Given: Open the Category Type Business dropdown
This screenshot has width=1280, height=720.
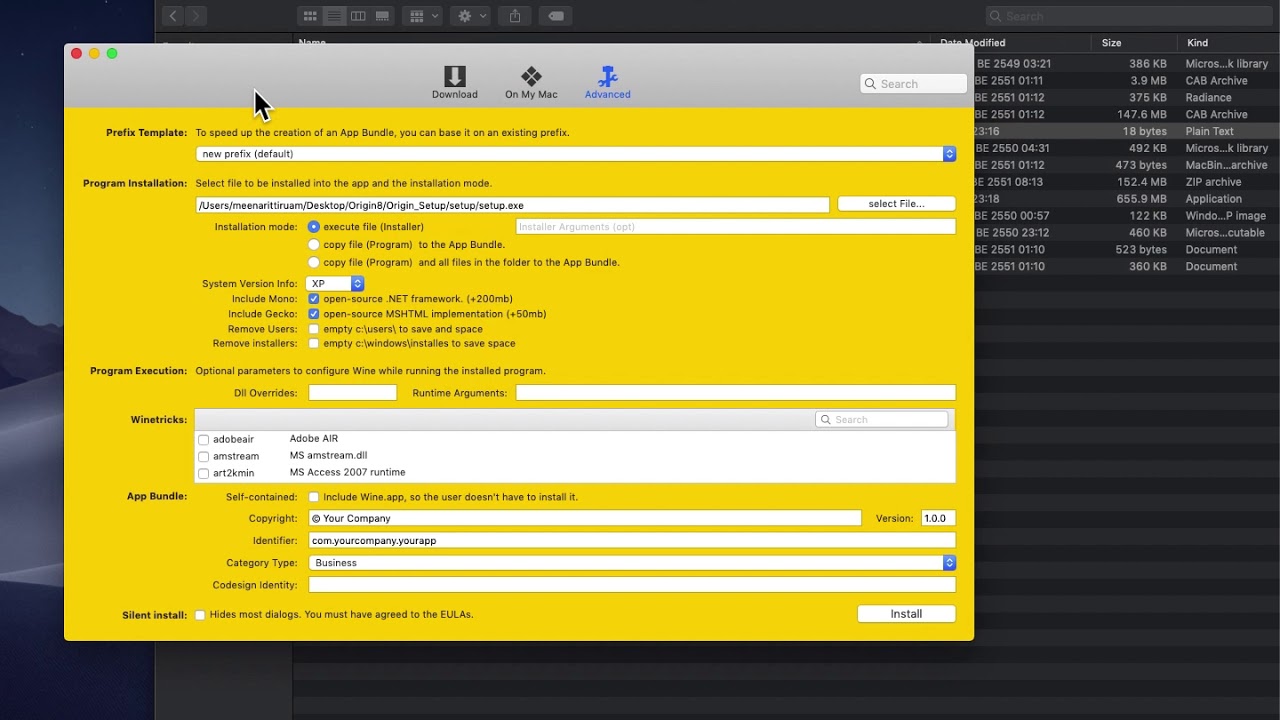Looking at the screenshot, I should 632,563.
